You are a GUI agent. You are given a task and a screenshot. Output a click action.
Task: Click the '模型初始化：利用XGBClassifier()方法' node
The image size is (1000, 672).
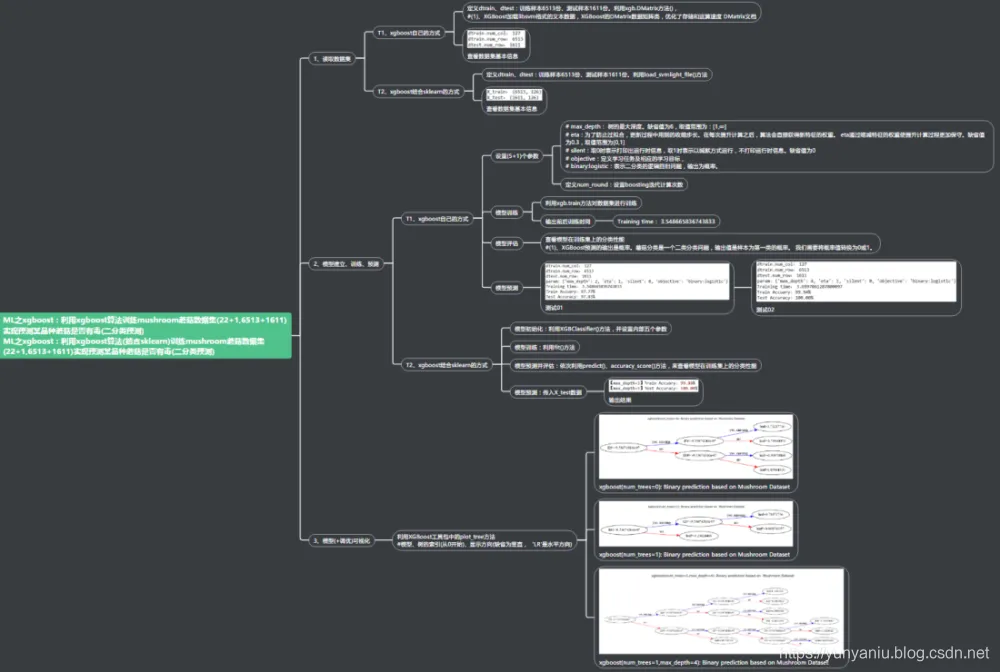591,329
